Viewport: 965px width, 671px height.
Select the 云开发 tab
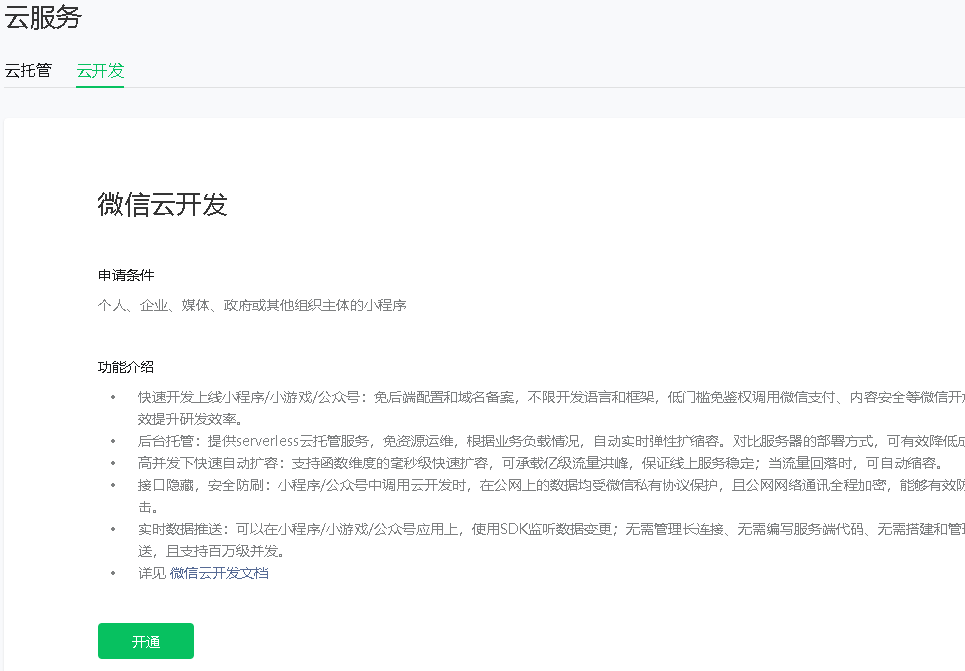click(100, 71)
